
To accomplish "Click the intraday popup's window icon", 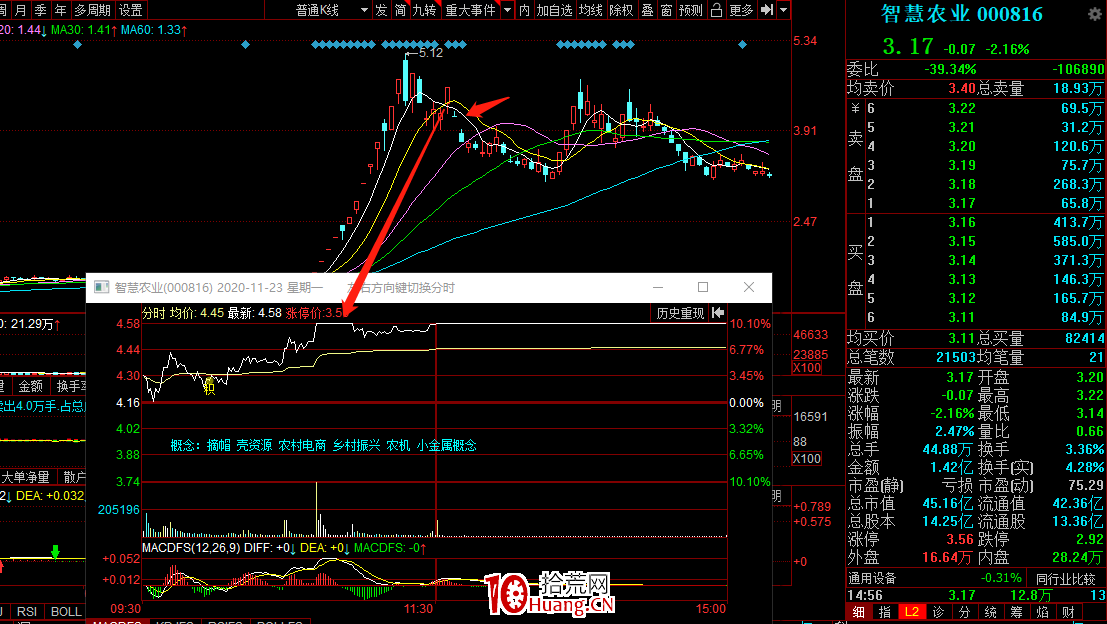I will [x=102, y=287].
